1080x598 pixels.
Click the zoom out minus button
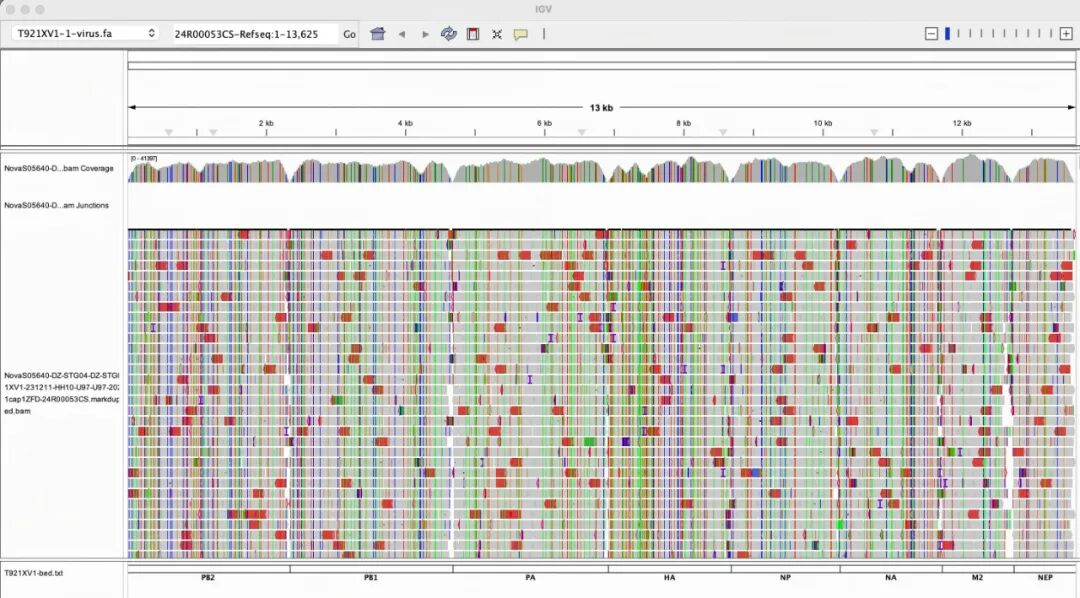(931, 34)
